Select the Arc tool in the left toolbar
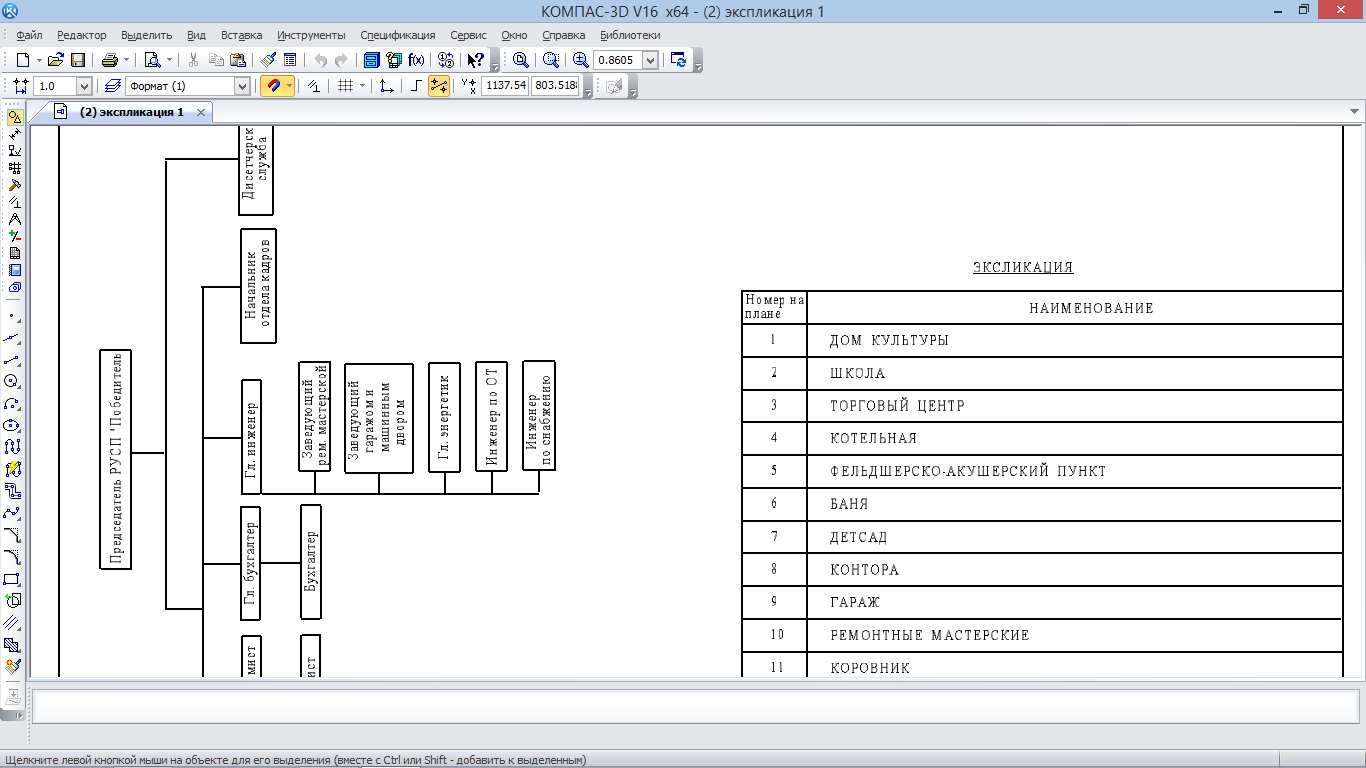This screenshot has height=768, width=1366. tap(12, 403)
